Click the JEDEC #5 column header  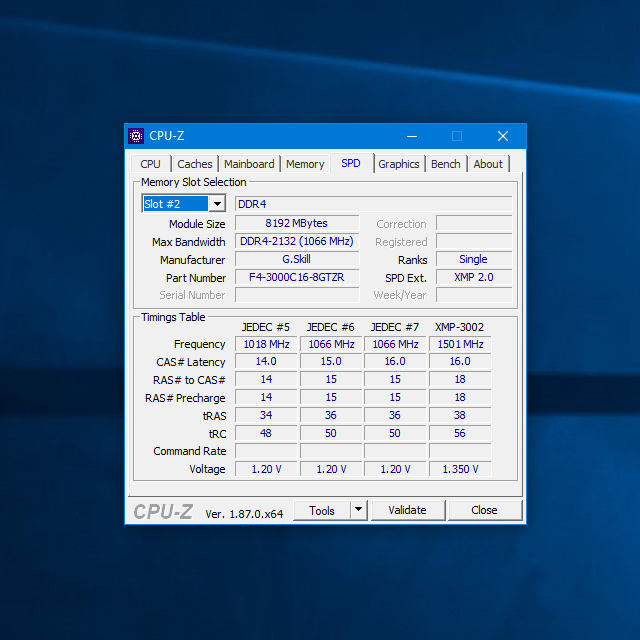pos(266,327)
